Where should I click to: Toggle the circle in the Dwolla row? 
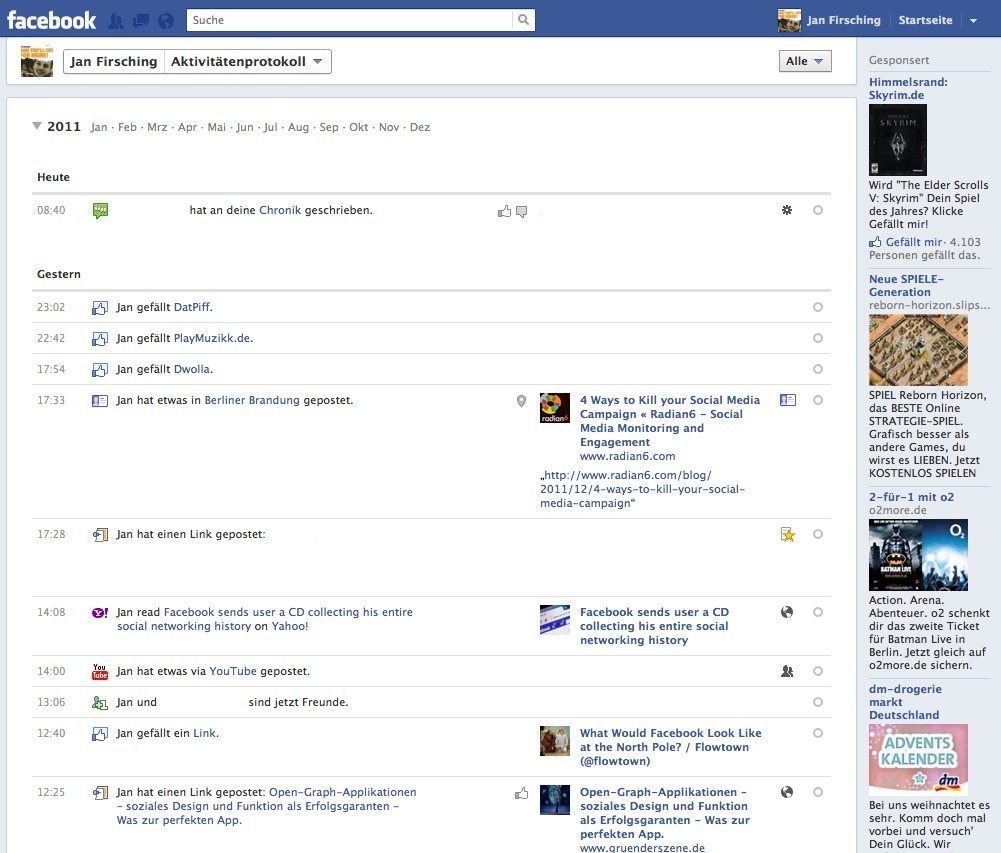818,369
